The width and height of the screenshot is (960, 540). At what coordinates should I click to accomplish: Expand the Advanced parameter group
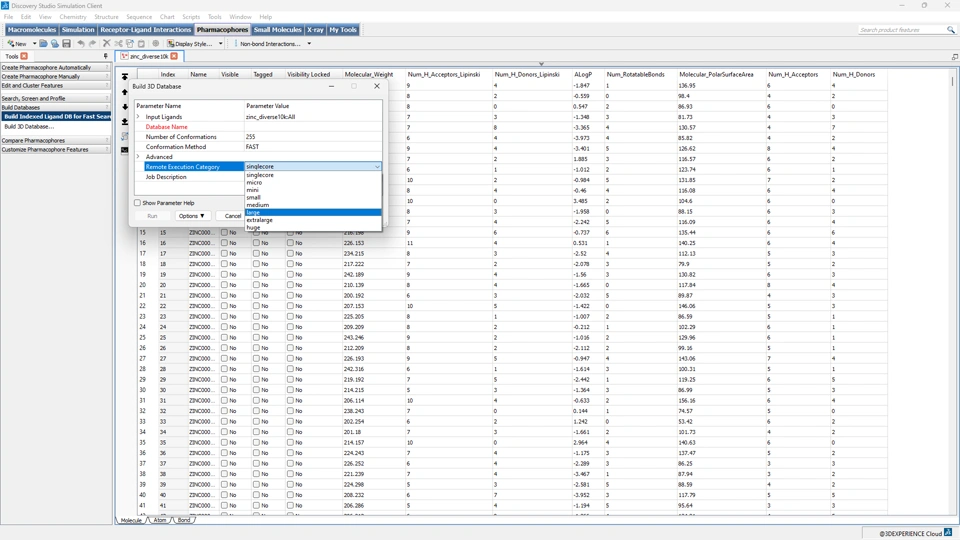coord(138,157)
